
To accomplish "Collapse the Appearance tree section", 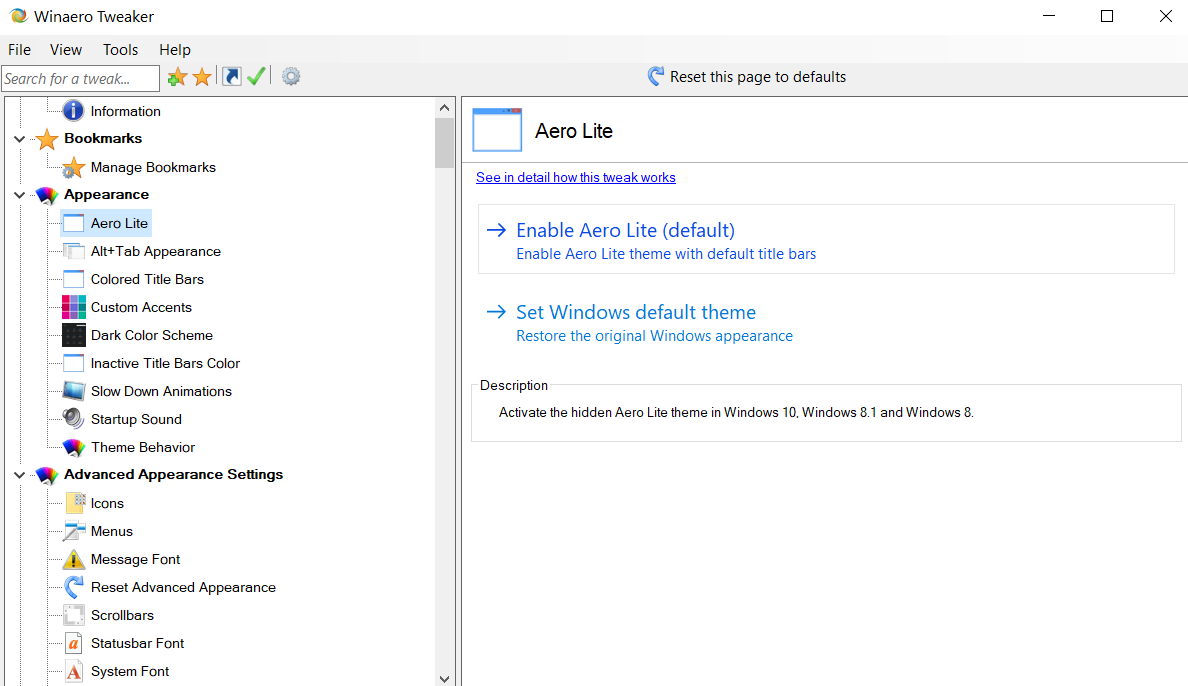I will [x=20, y=195].
